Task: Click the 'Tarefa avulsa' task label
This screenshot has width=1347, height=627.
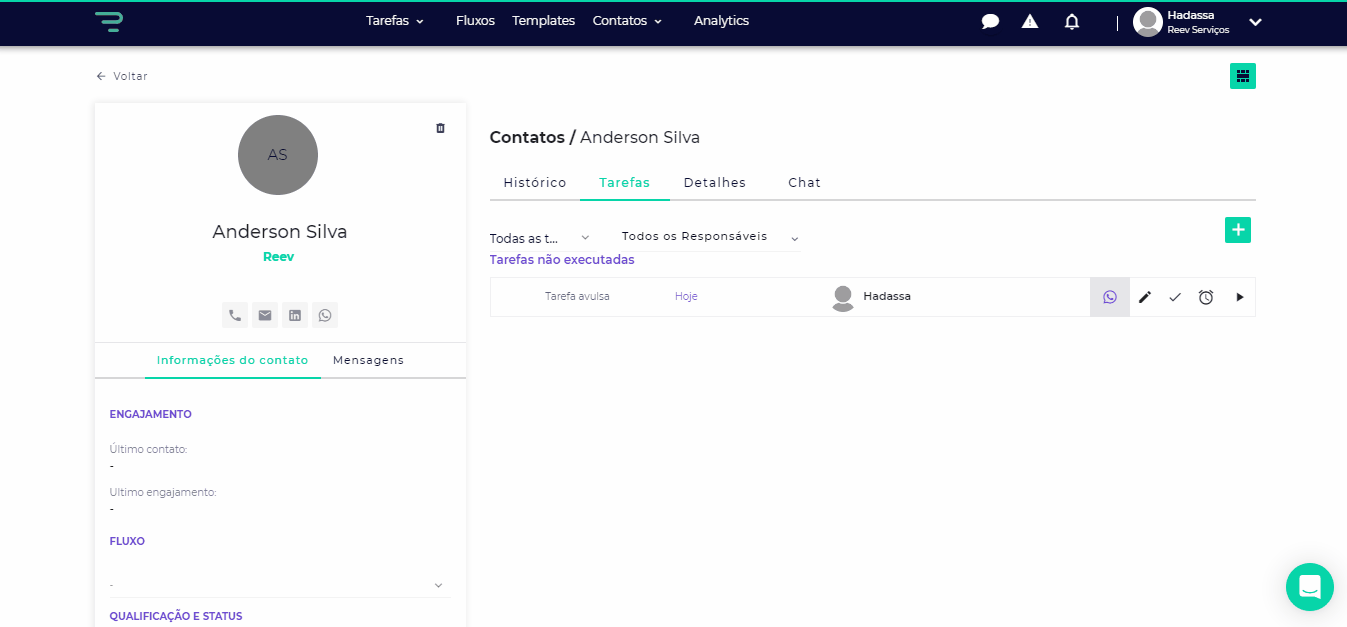Action: 577,297
